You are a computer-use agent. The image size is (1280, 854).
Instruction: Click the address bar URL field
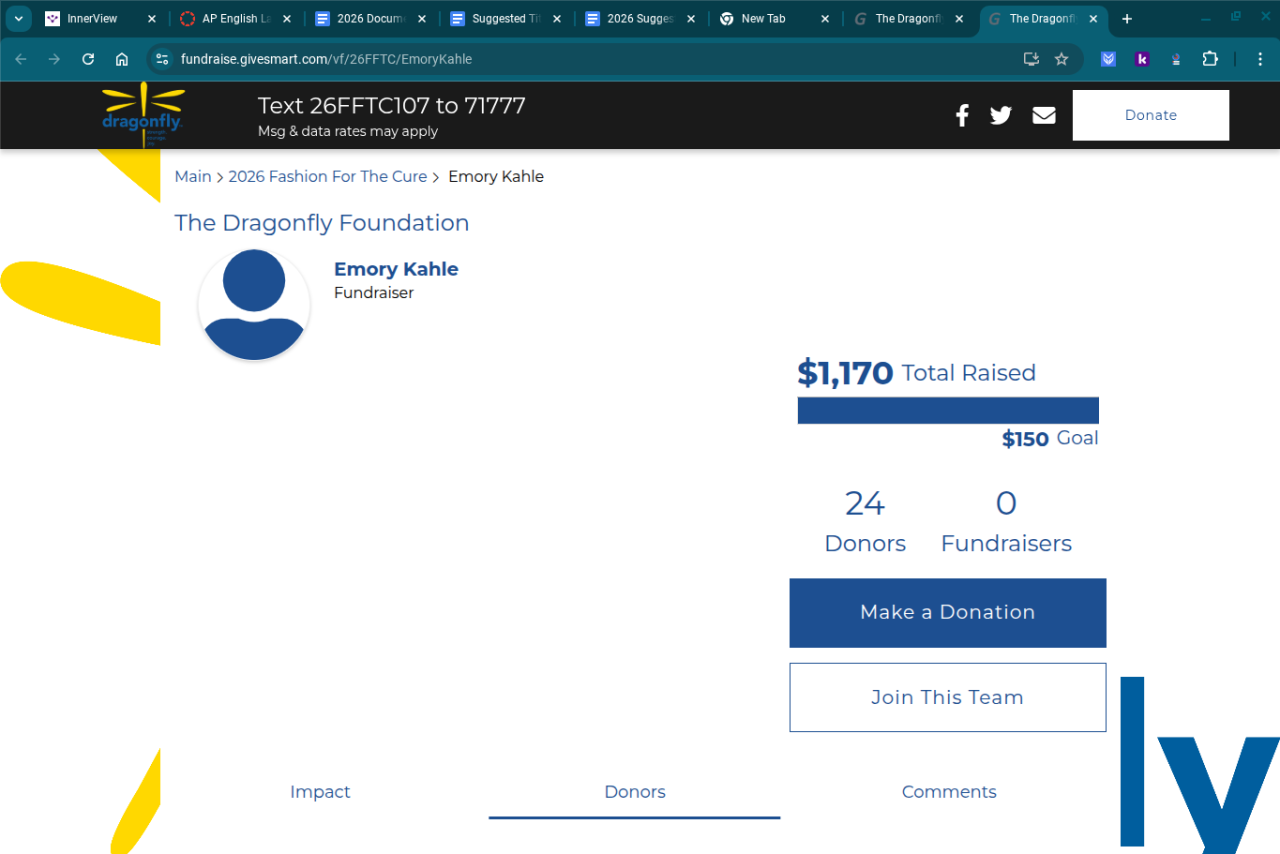coord(590,59)
